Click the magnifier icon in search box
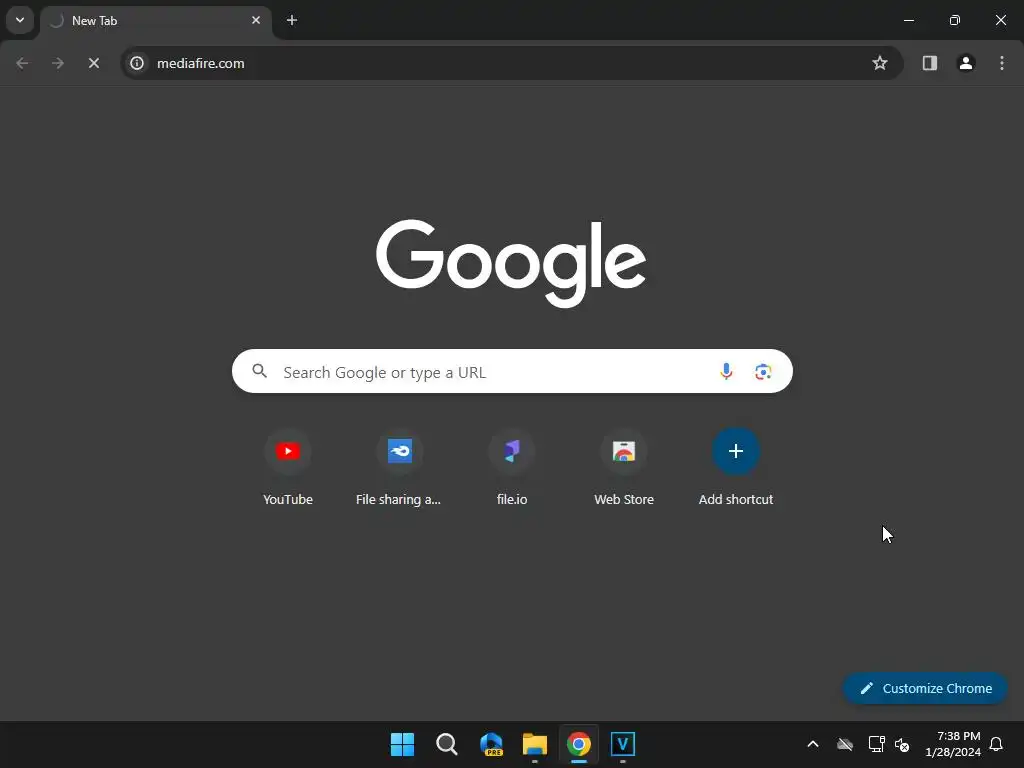Viewport: 1024px width, 768px height. pyautogui.click(x=260, y=372)
